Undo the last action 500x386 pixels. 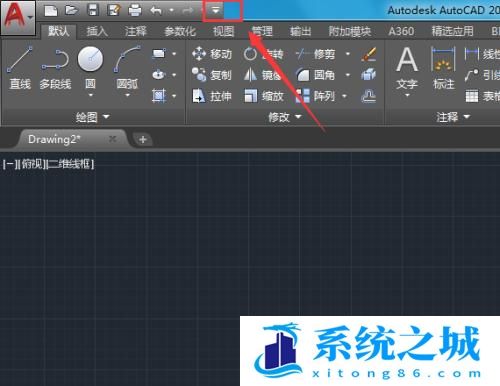point(156,11)
